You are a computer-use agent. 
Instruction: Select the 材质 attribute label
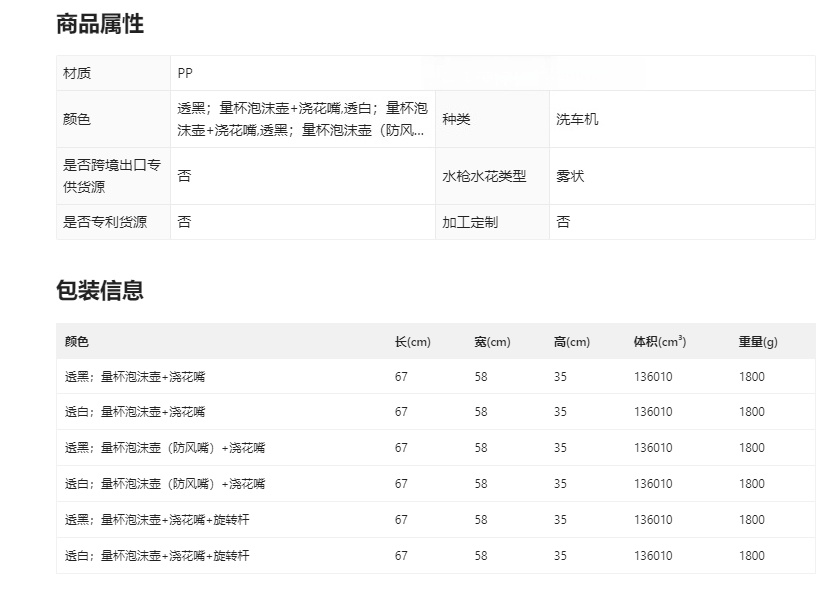click(x=77, y=73)
